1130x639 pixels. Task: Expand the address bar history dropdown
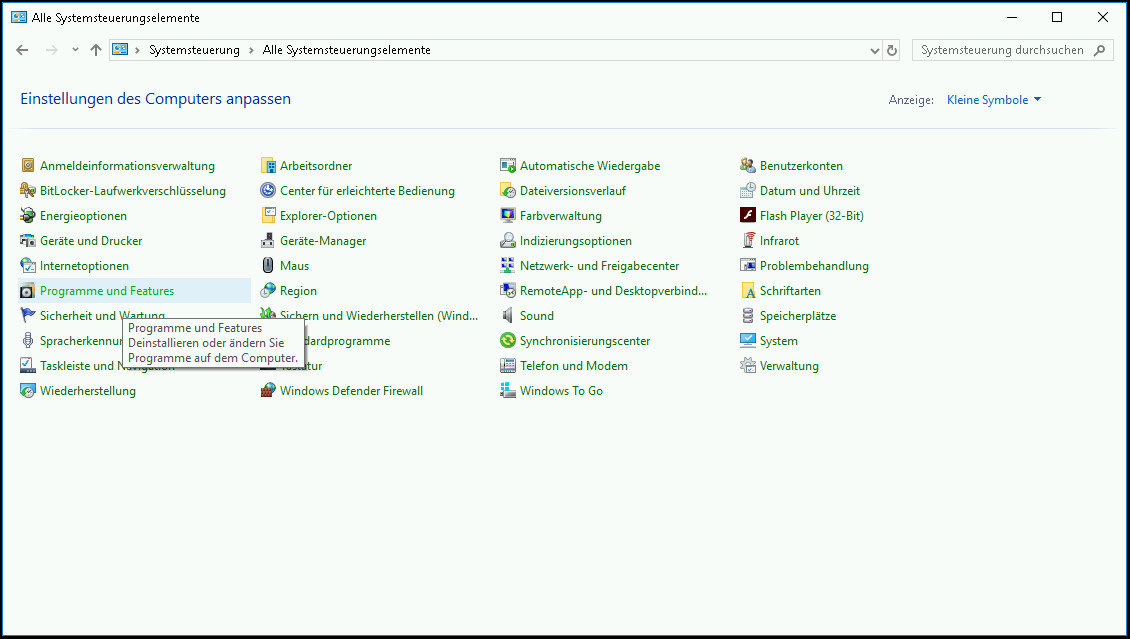(875, 50)
